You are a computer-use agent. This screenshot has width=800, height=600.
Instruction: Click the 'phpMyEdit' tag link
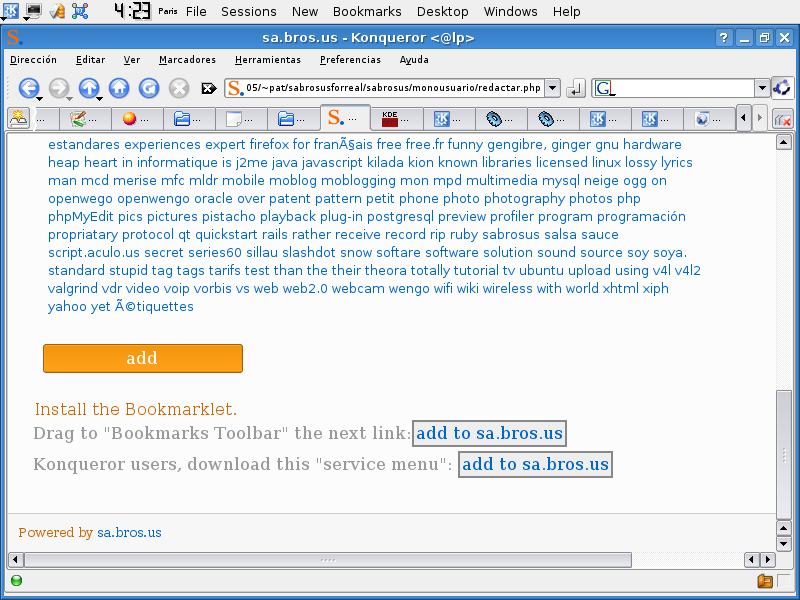81,217
